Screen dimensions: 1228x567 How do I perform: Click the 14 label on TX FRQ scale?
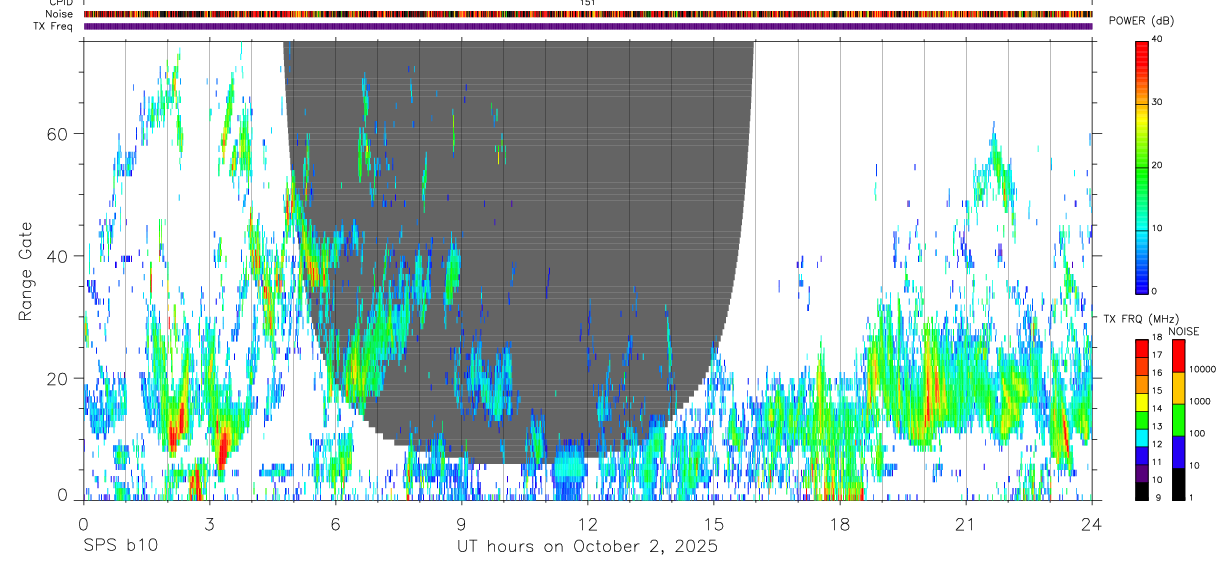1157,408
